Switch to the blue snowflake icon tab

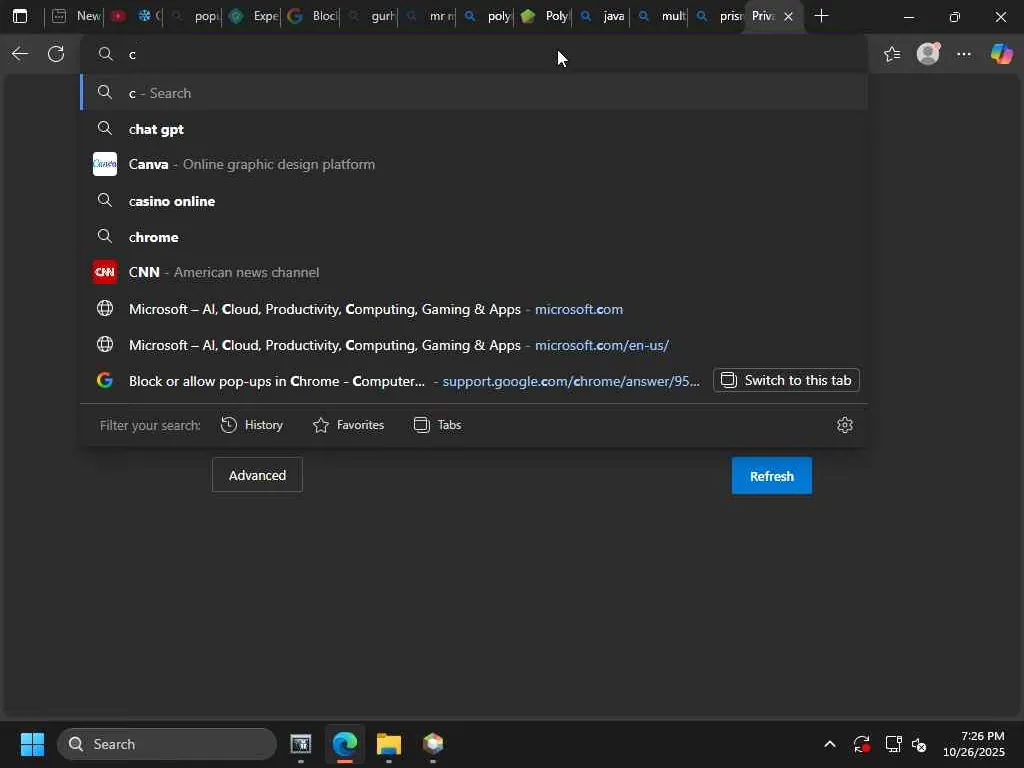pos(148,16)
